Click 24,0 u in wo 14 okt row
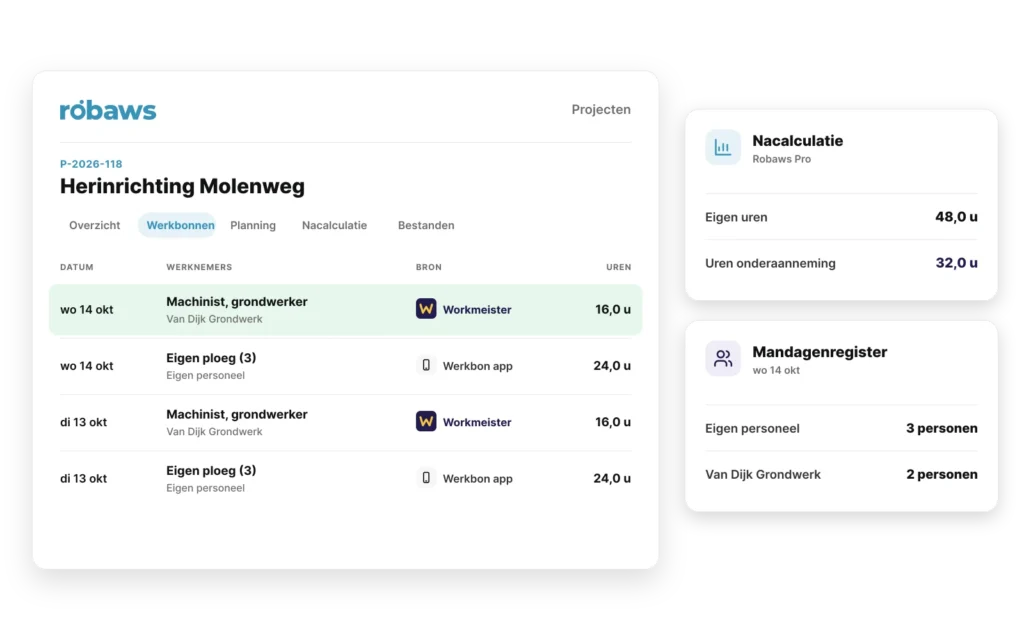The width and height of the screenshot is (1024, 640). [x=612, y=366]
